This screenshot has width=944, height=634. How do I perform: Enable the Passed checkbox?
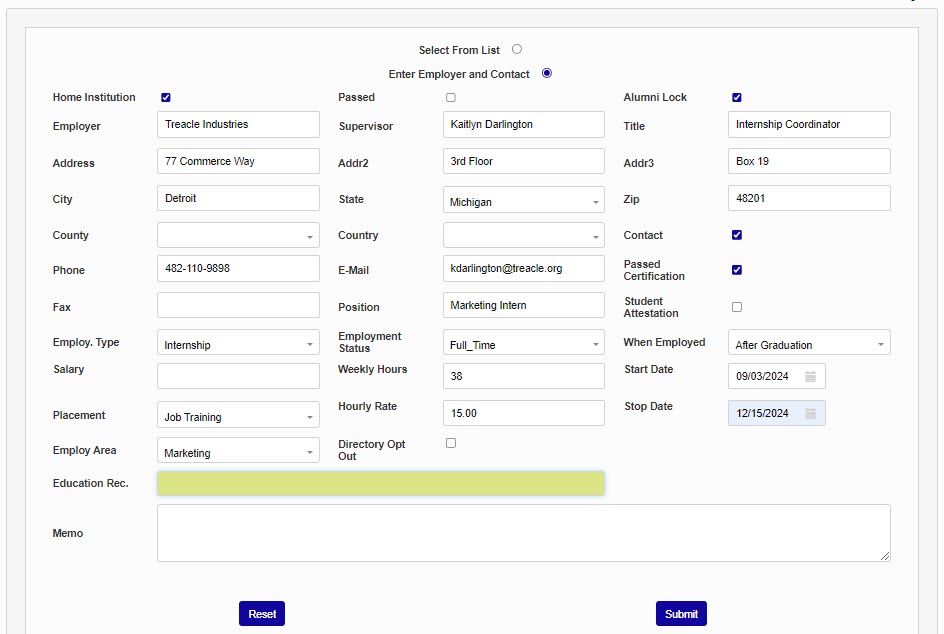click(x=451, y=98)
